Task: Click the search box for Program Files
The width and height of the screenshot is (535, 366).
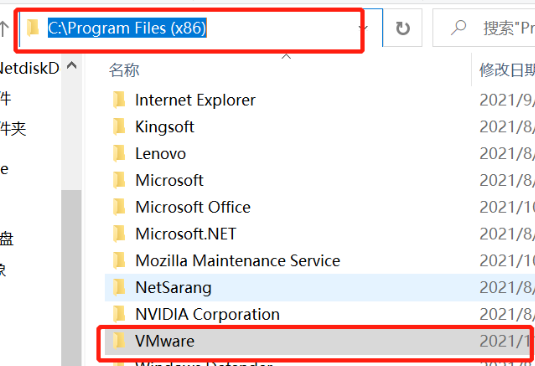Action: click(483, 28)
